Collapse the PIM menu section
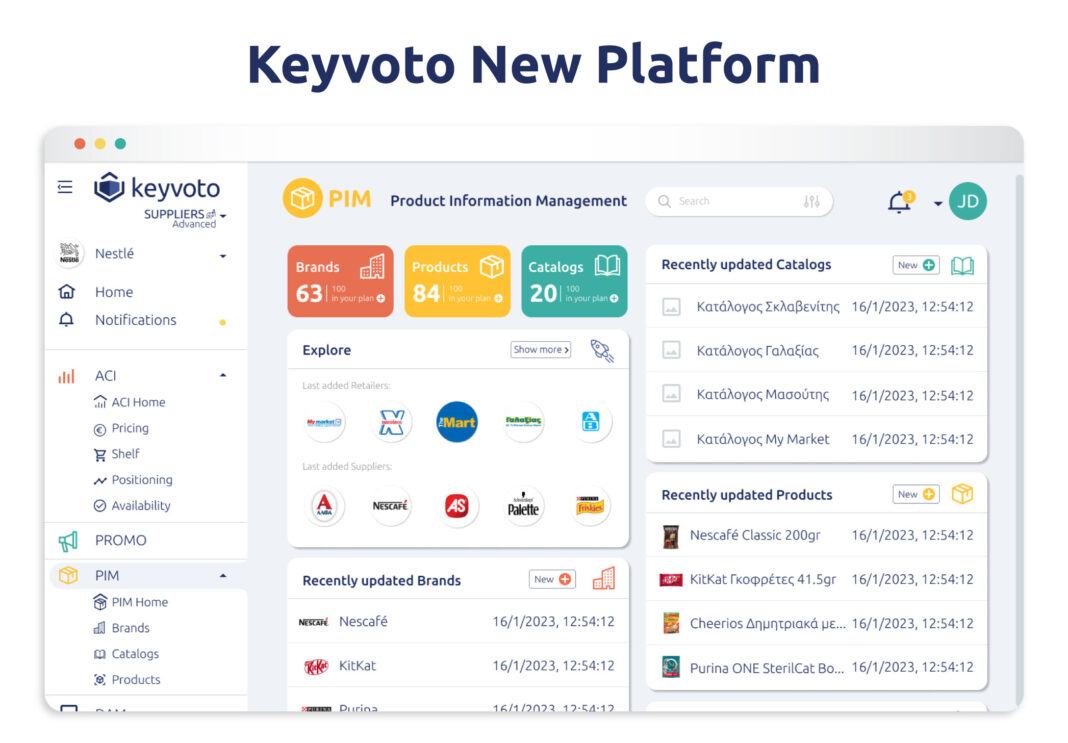 point(222,576)
